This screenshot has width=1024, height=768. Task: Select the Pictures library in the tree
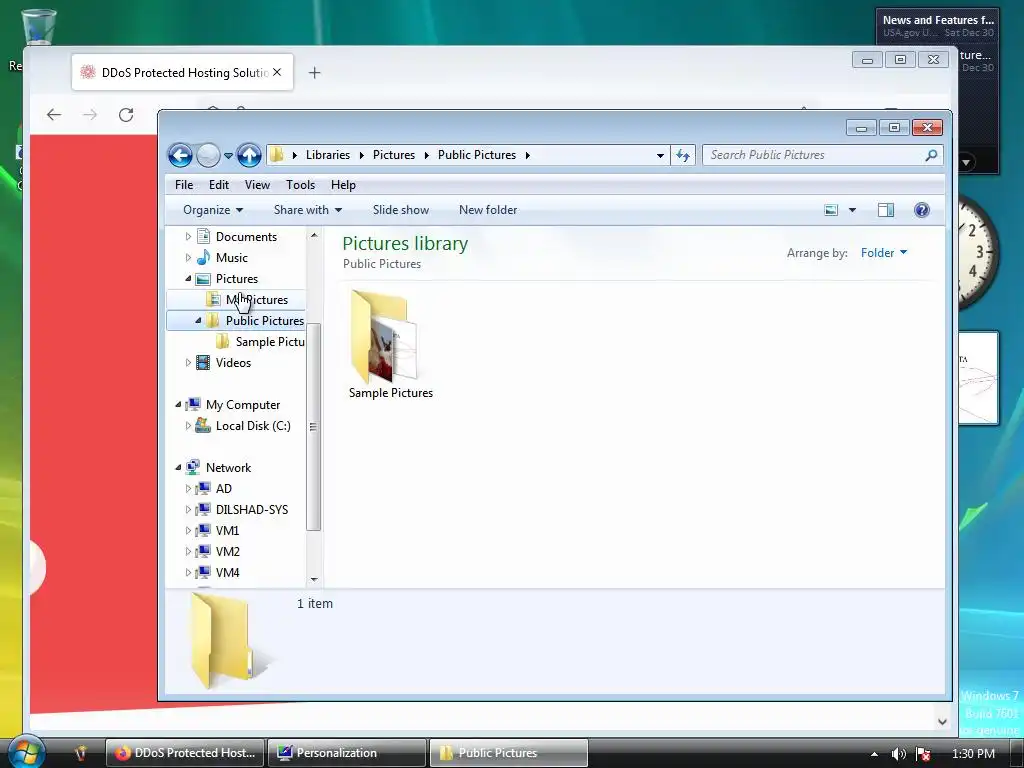pyautogui.click(x=236, y=278)
